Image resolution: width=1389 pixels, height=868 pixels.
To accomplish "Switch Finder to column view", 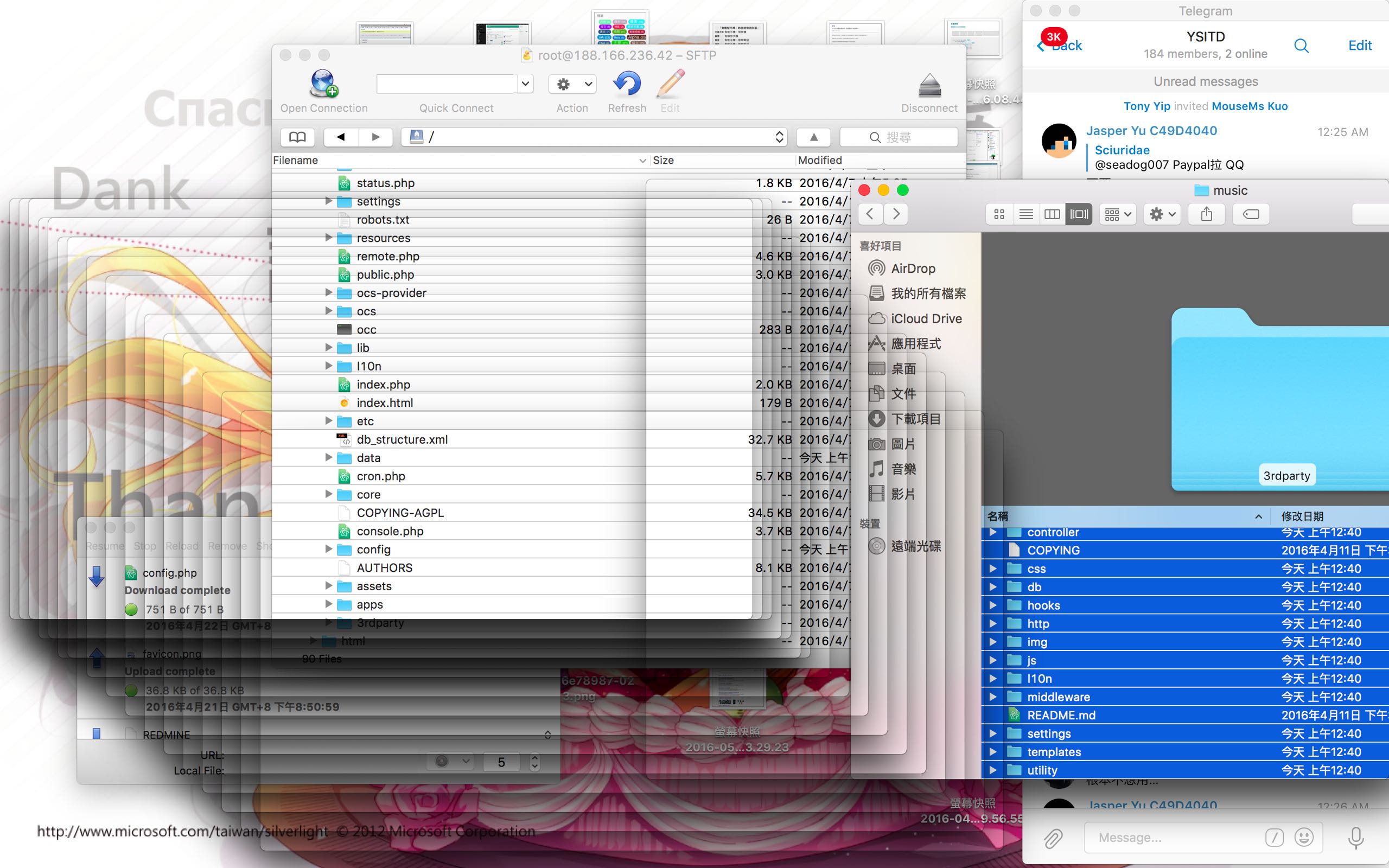I will coord(1052,214).
